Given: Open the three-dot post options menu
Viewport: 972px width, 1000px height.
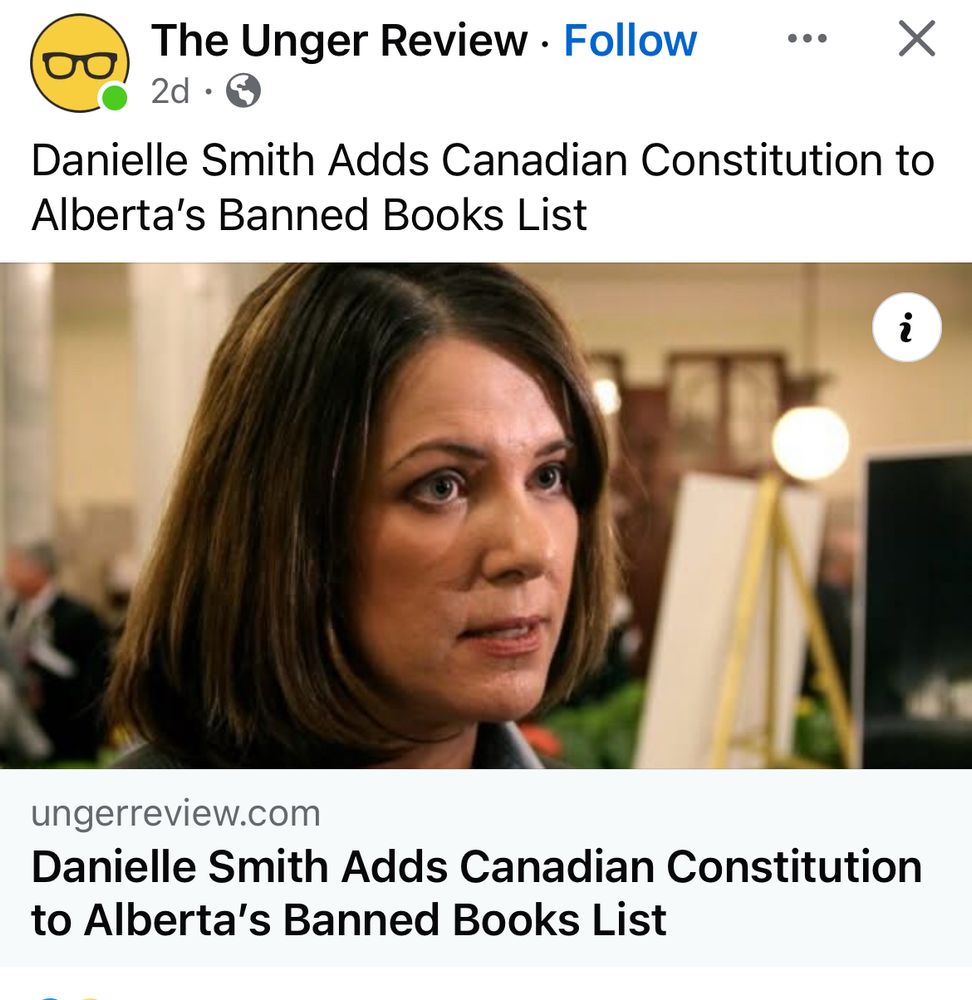Looking at the screenshot, I should point(807,39).
